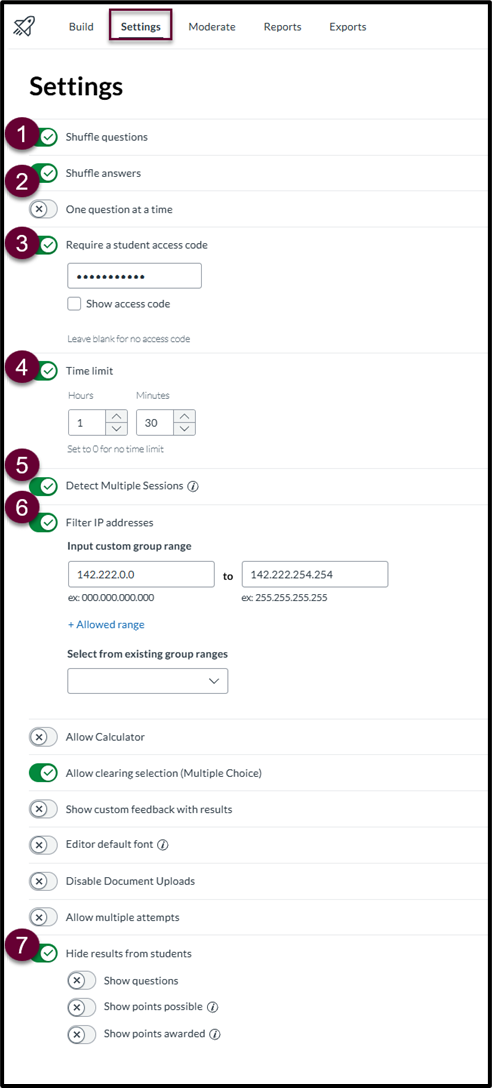
Task: Open the Moderate tab
Action: [212, 27]
